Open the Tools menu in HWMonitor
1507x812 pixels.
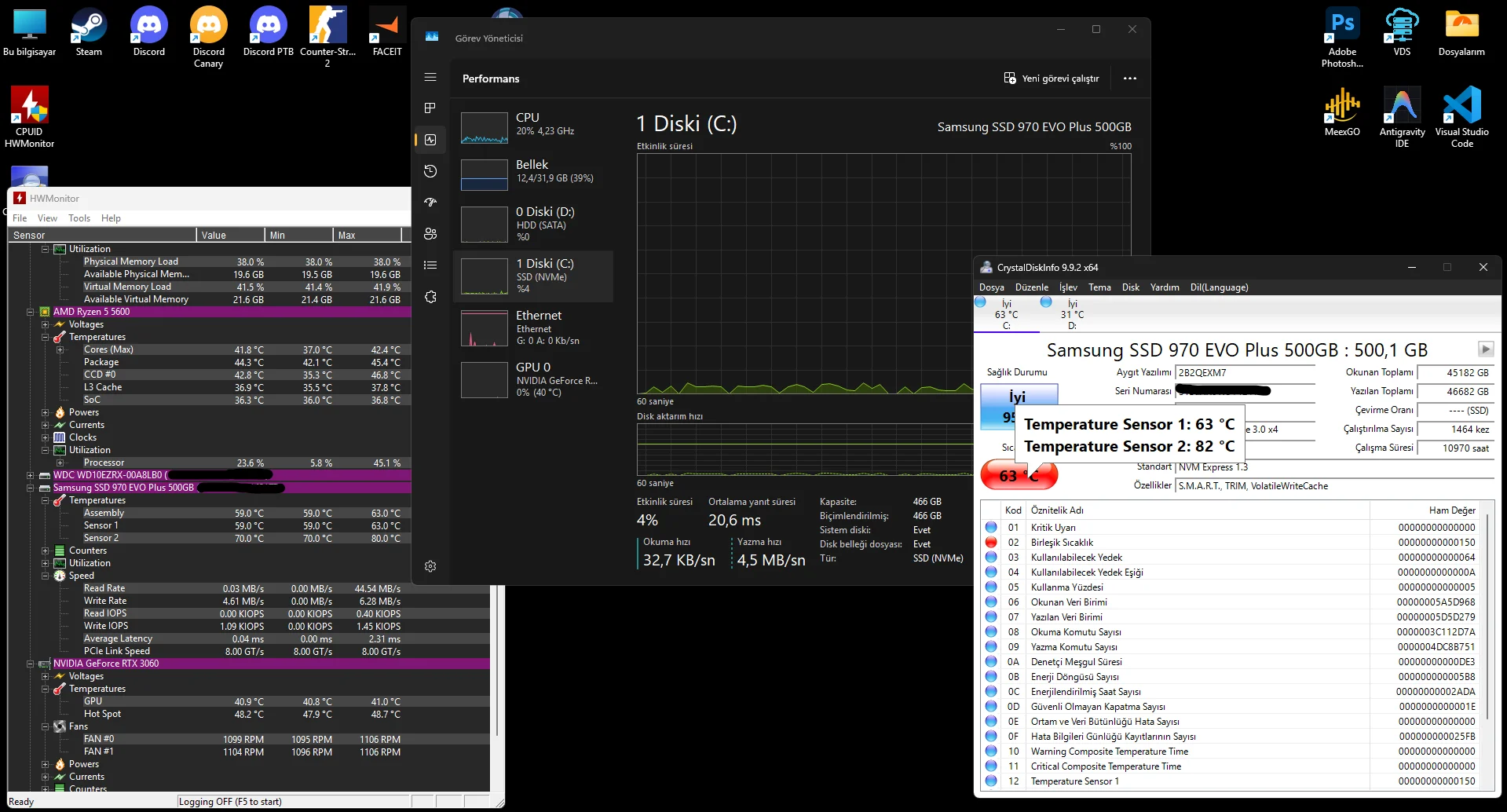click(79, 218)
